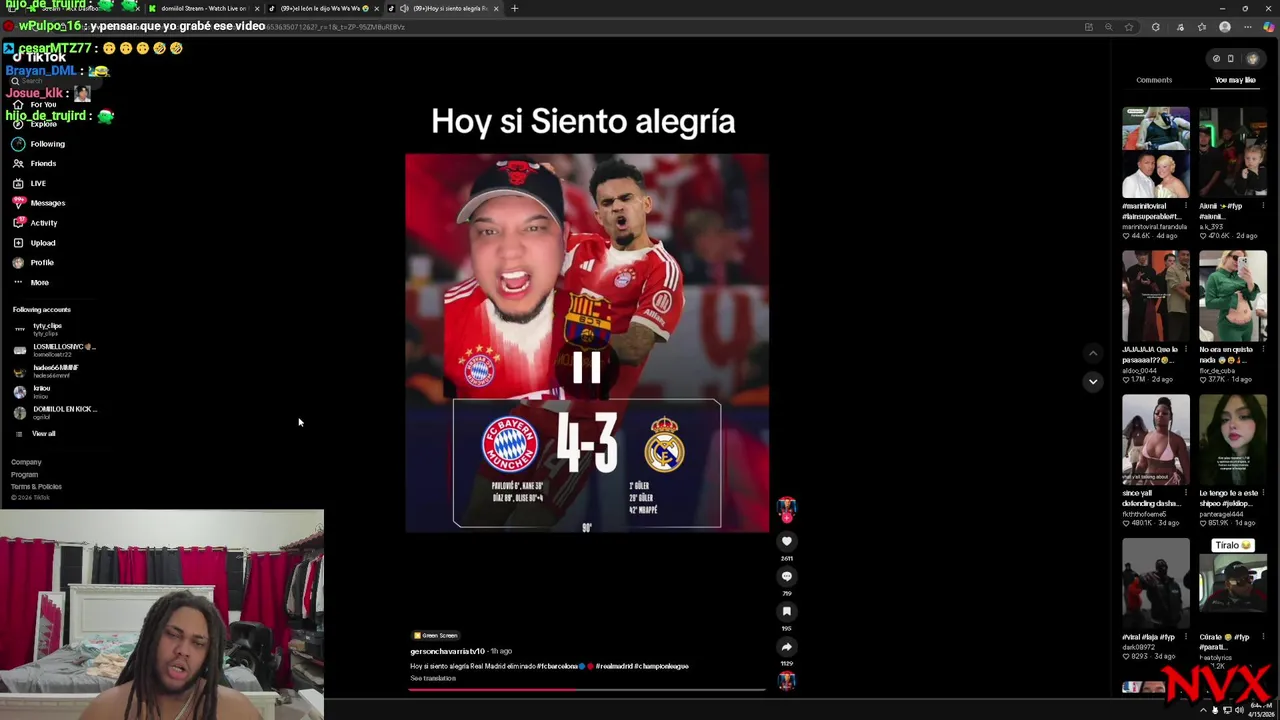Select the Hoy si siento alegría browser tab

[x=445, y=8]
